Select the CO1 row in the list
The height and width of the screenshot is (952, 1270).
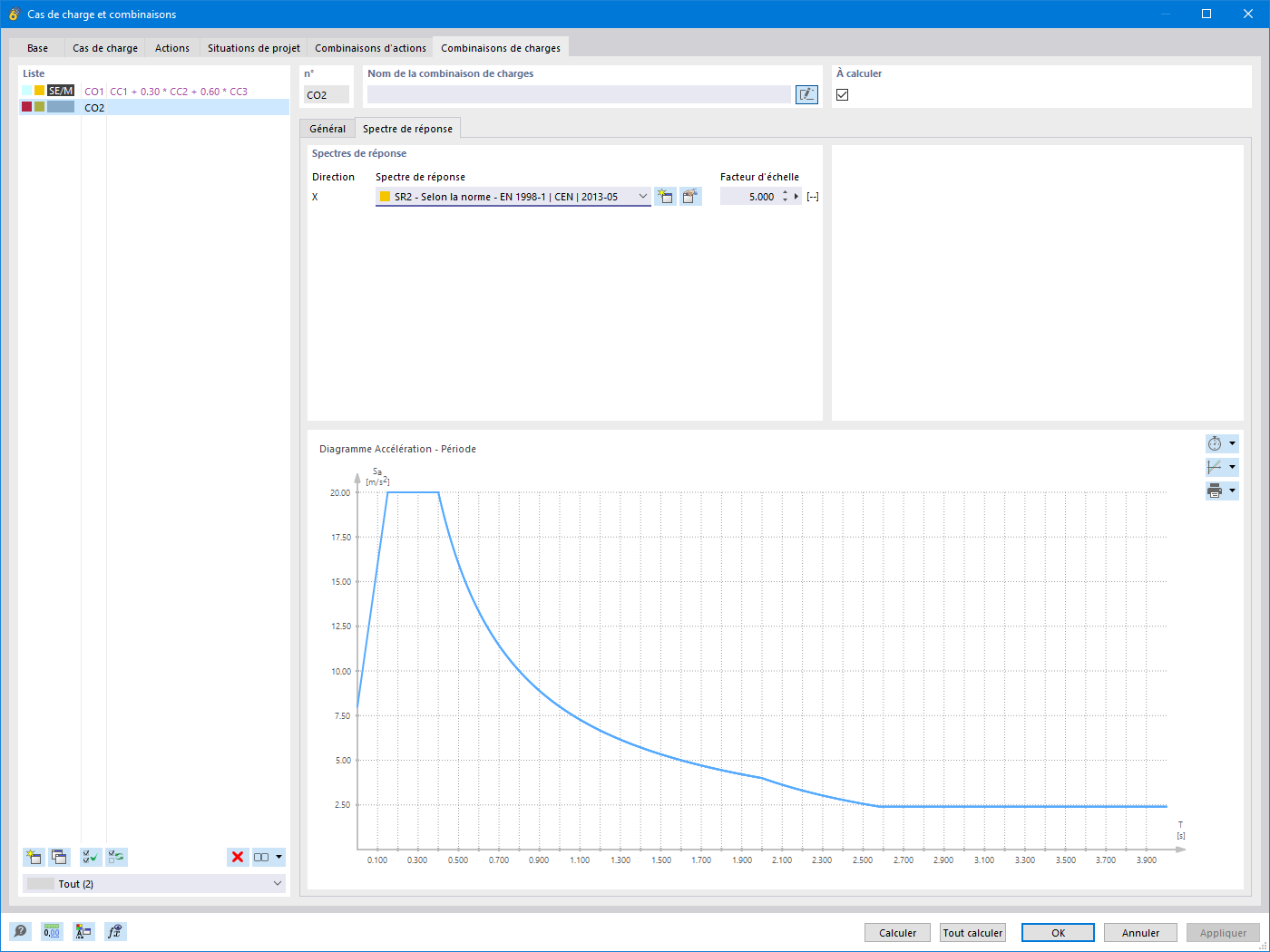(x=154, y=92)
